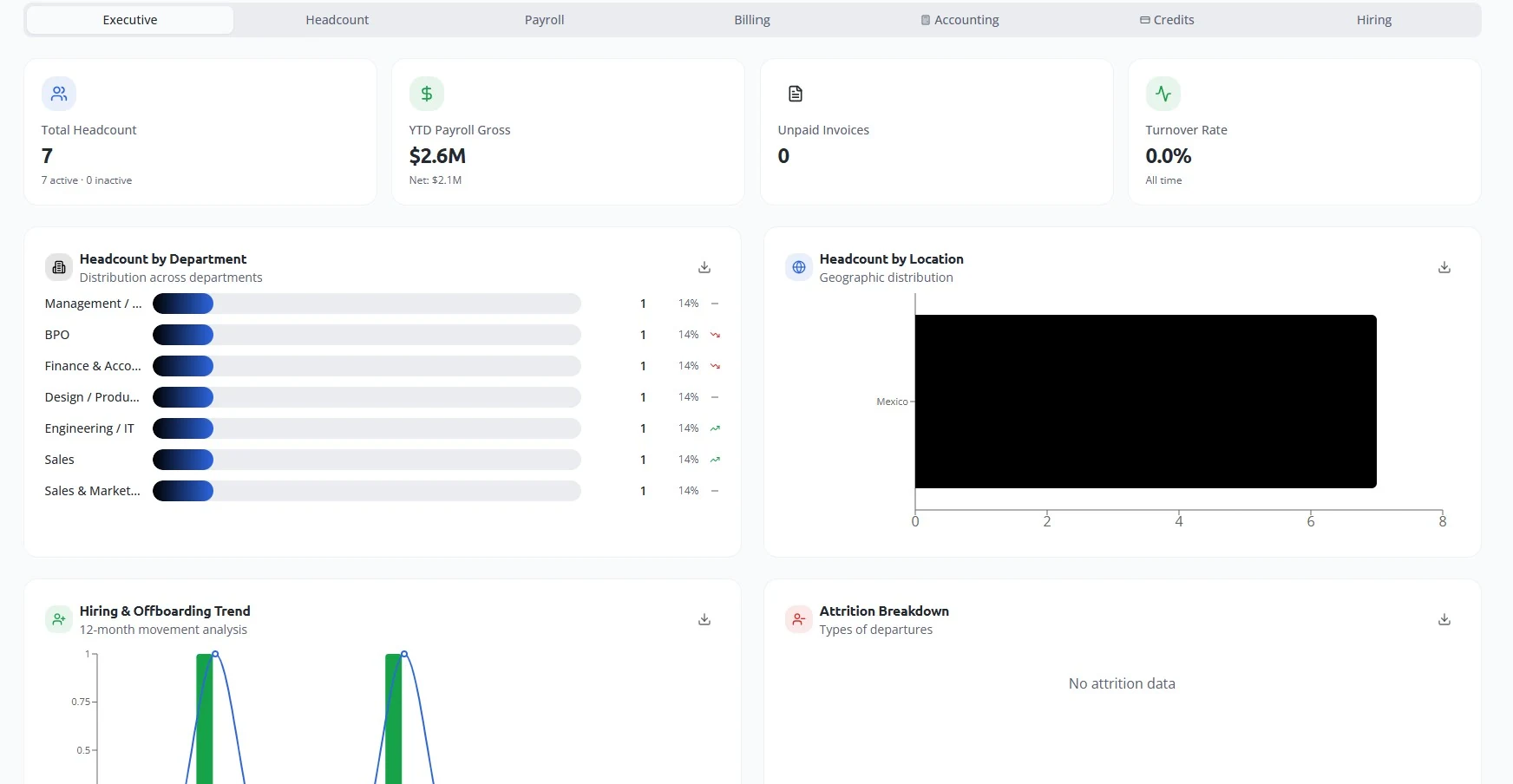Download the Hiring & Offboarding Trend chart
The height and width of the screenshot is (784, 1513).
click(x=704, y=619)
